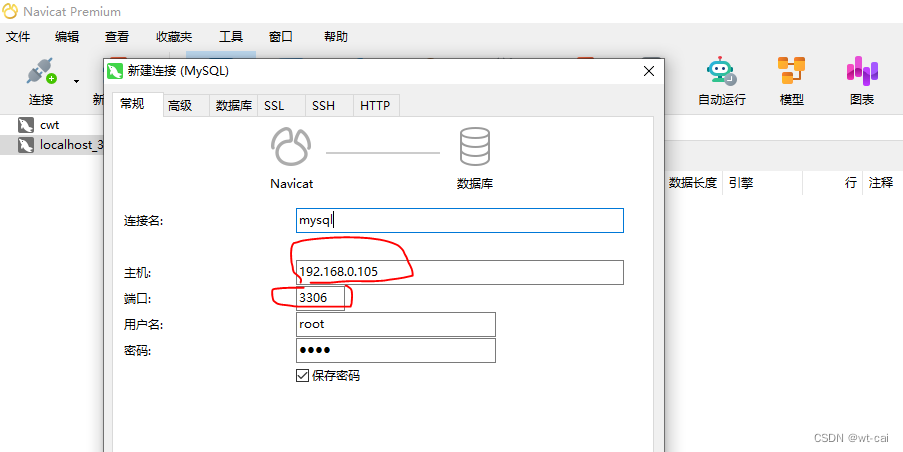This screenshot has height=452, width=903.
Task: Open the 编辑 menu
Action: pyautogui.click(x=67, y=37)
